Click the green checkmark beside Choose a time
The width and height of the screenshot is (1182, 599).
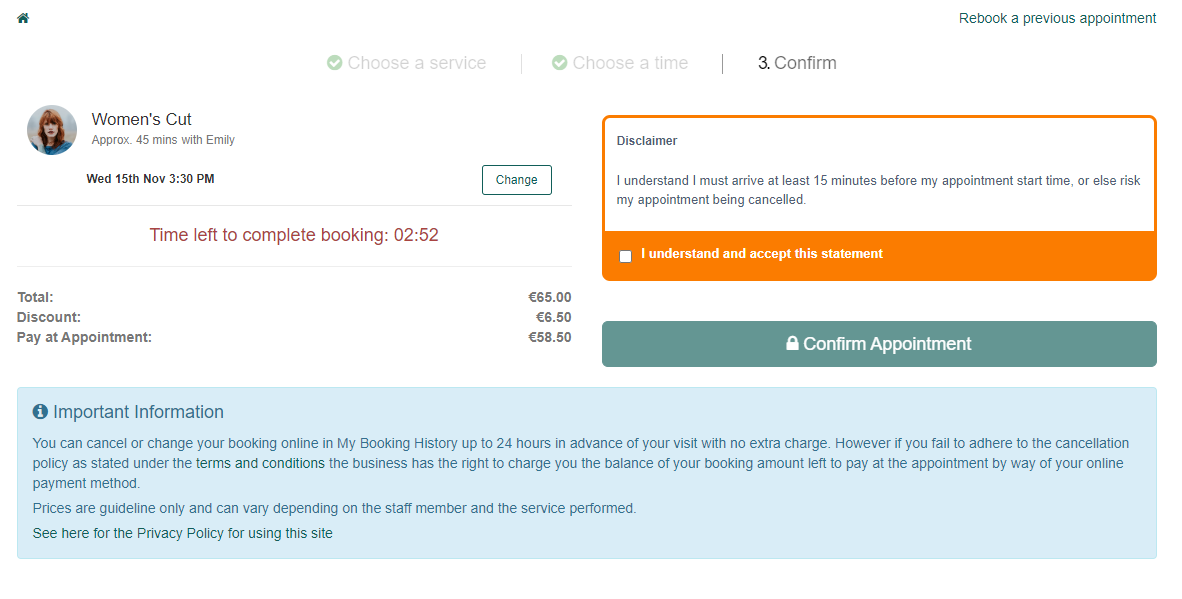click(559, 63)
